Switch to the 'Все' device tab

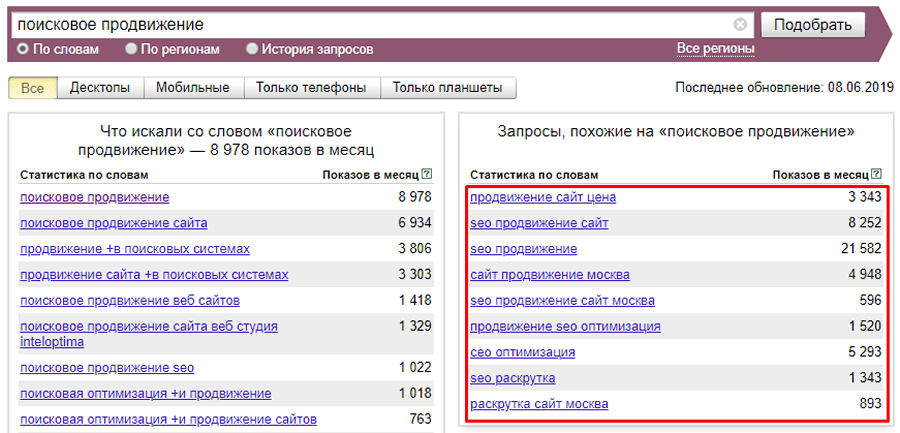click(32, 88)
